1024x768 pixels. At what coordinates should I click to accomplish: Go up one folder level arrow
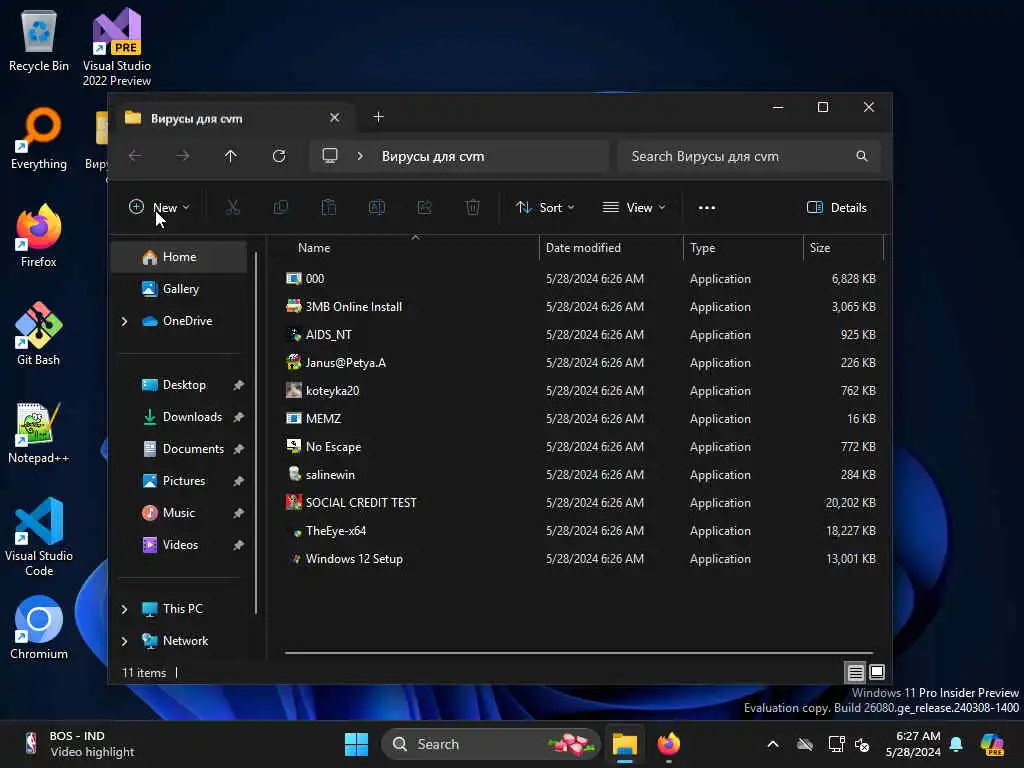[231, 156]
